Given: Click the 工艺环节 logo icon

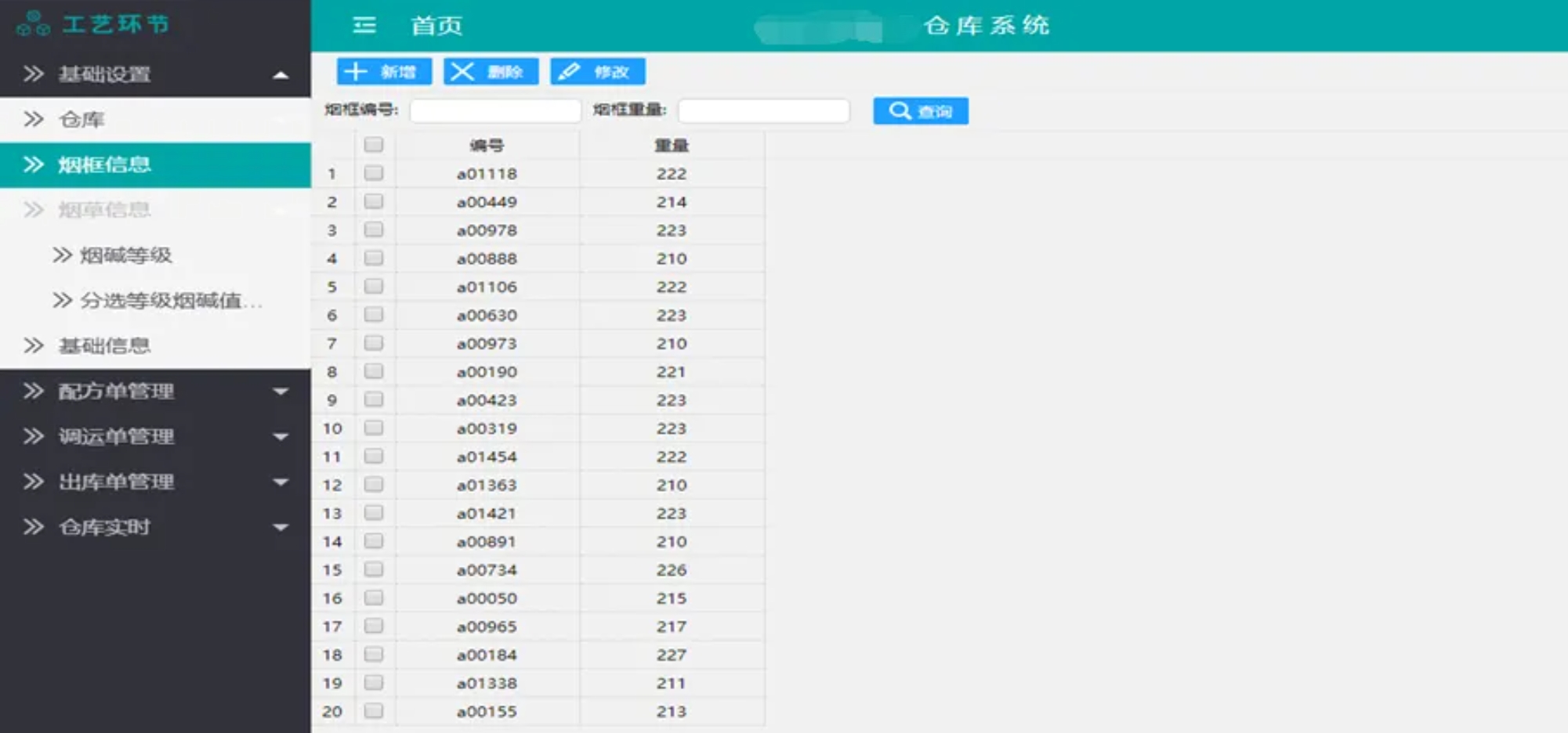Looking at the screenshot, I should pos(33,23).
